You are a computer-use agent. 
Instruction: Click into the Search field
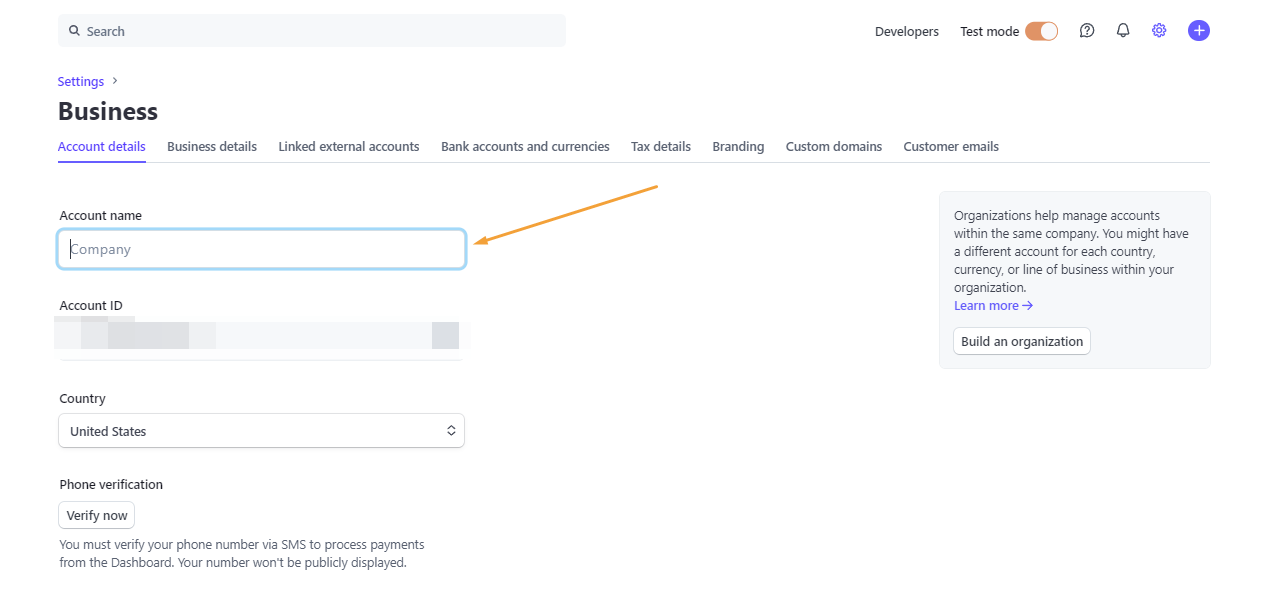tap(312, 31)
